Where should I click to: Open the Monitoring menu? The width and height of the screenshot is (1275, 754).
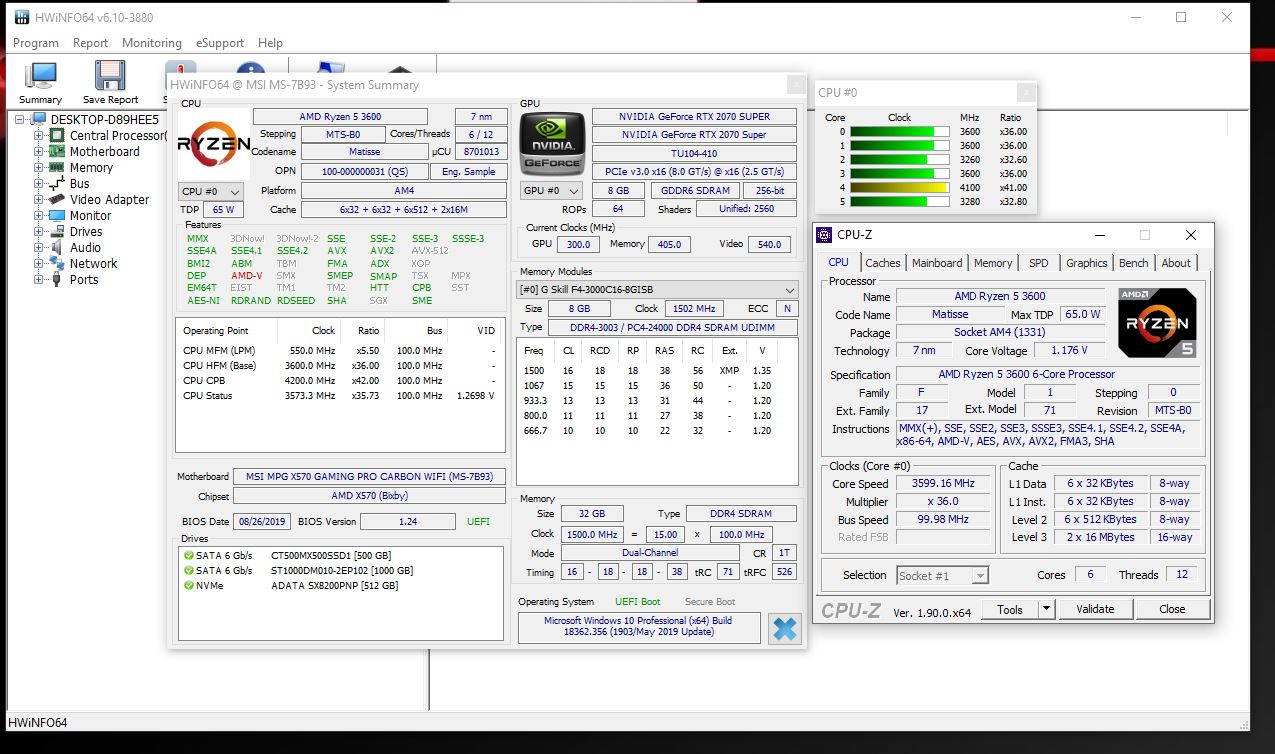pyautogui.click(x=152, y=43)
